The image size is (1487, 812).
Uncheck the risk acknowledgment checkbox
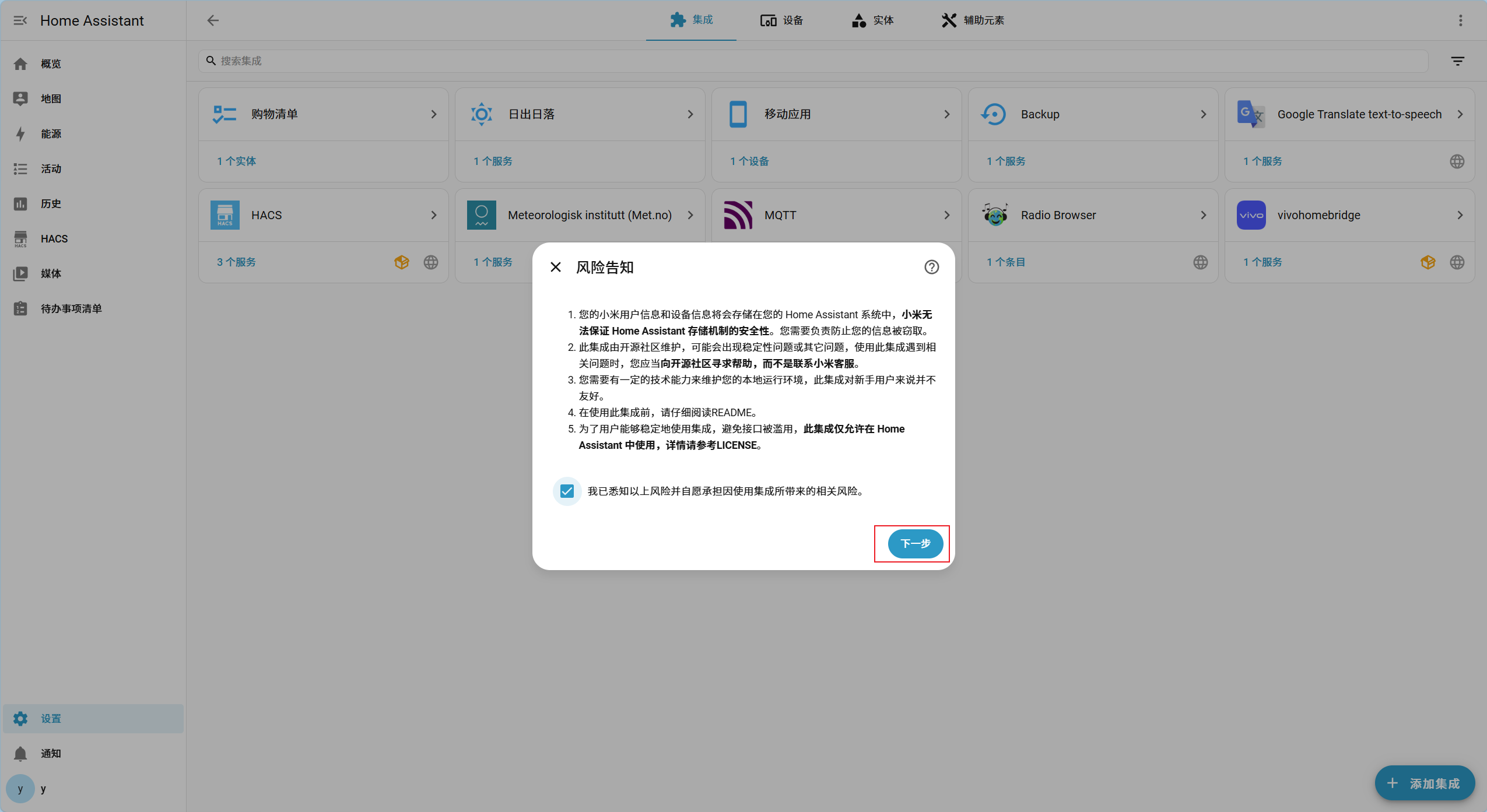[x=566, y=491]
